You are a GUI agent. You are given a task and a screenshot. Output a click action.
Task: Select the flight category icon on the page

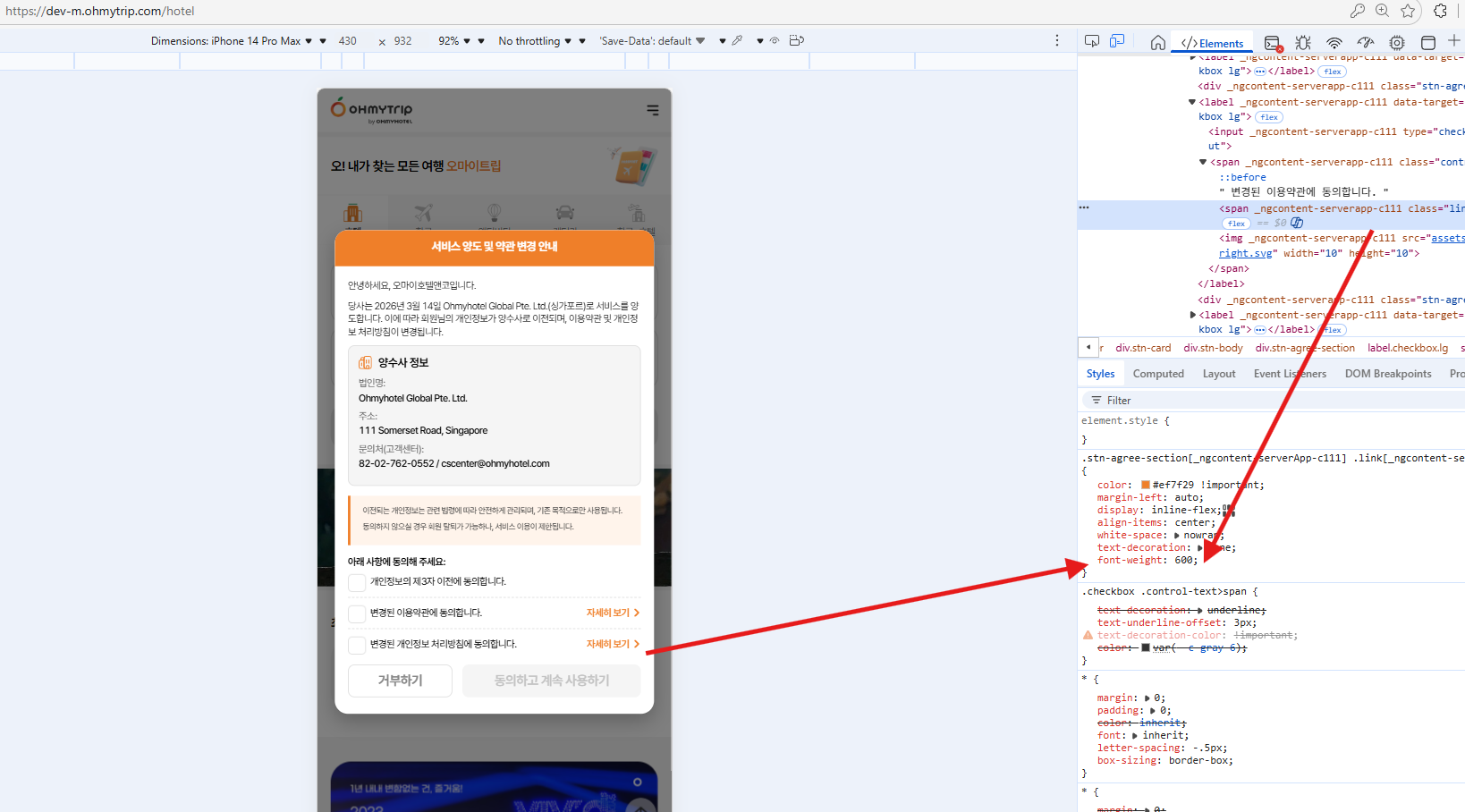pos(424,213)
